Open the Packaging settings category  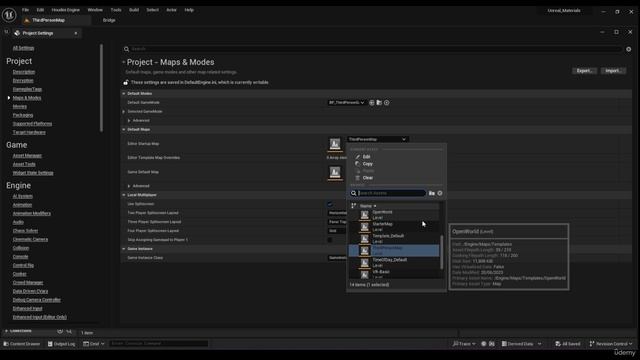pos(23,115)
